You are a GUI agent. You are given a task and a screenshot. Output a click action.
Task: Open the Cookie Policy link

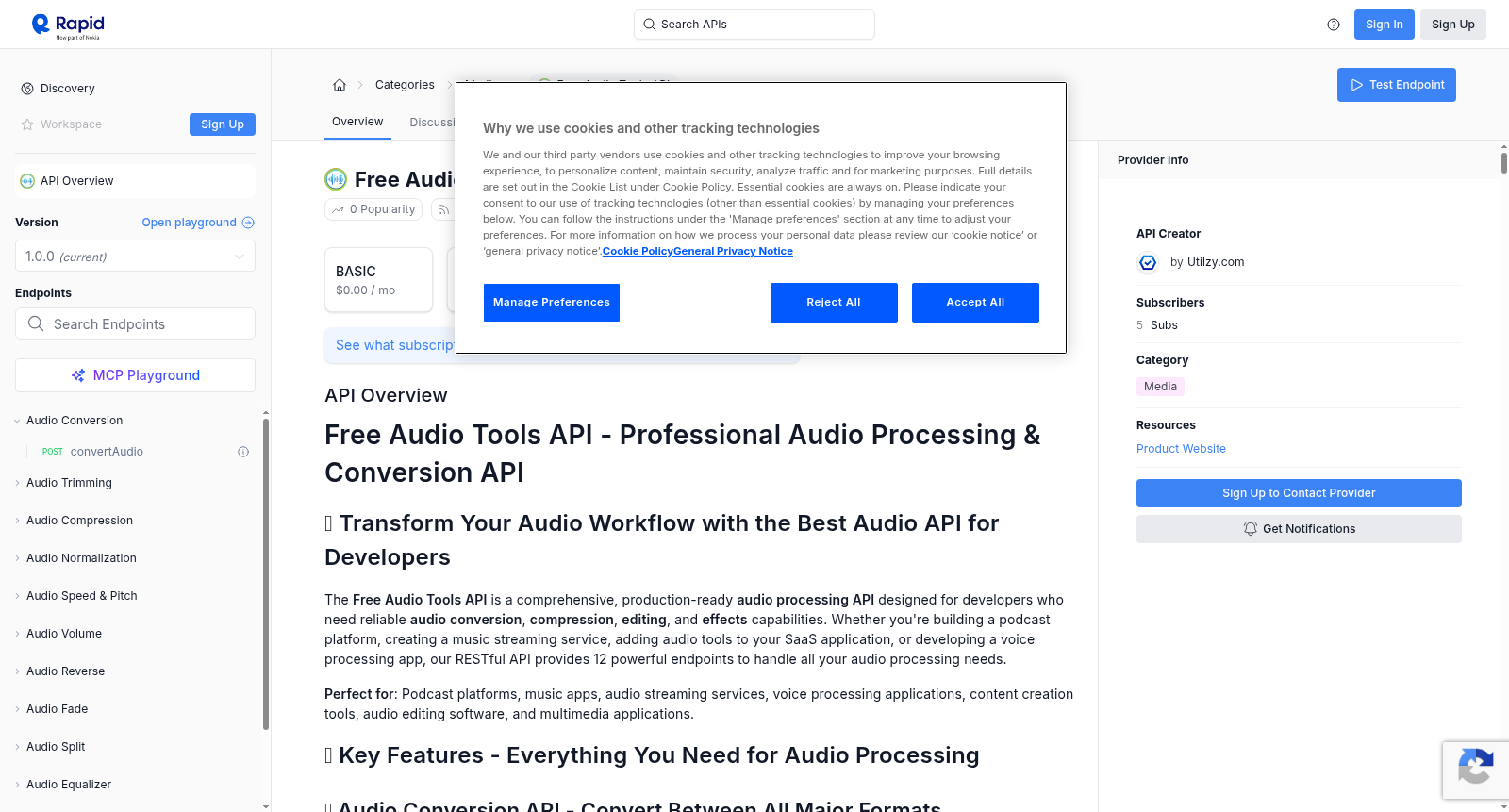(x=638, y=251)
